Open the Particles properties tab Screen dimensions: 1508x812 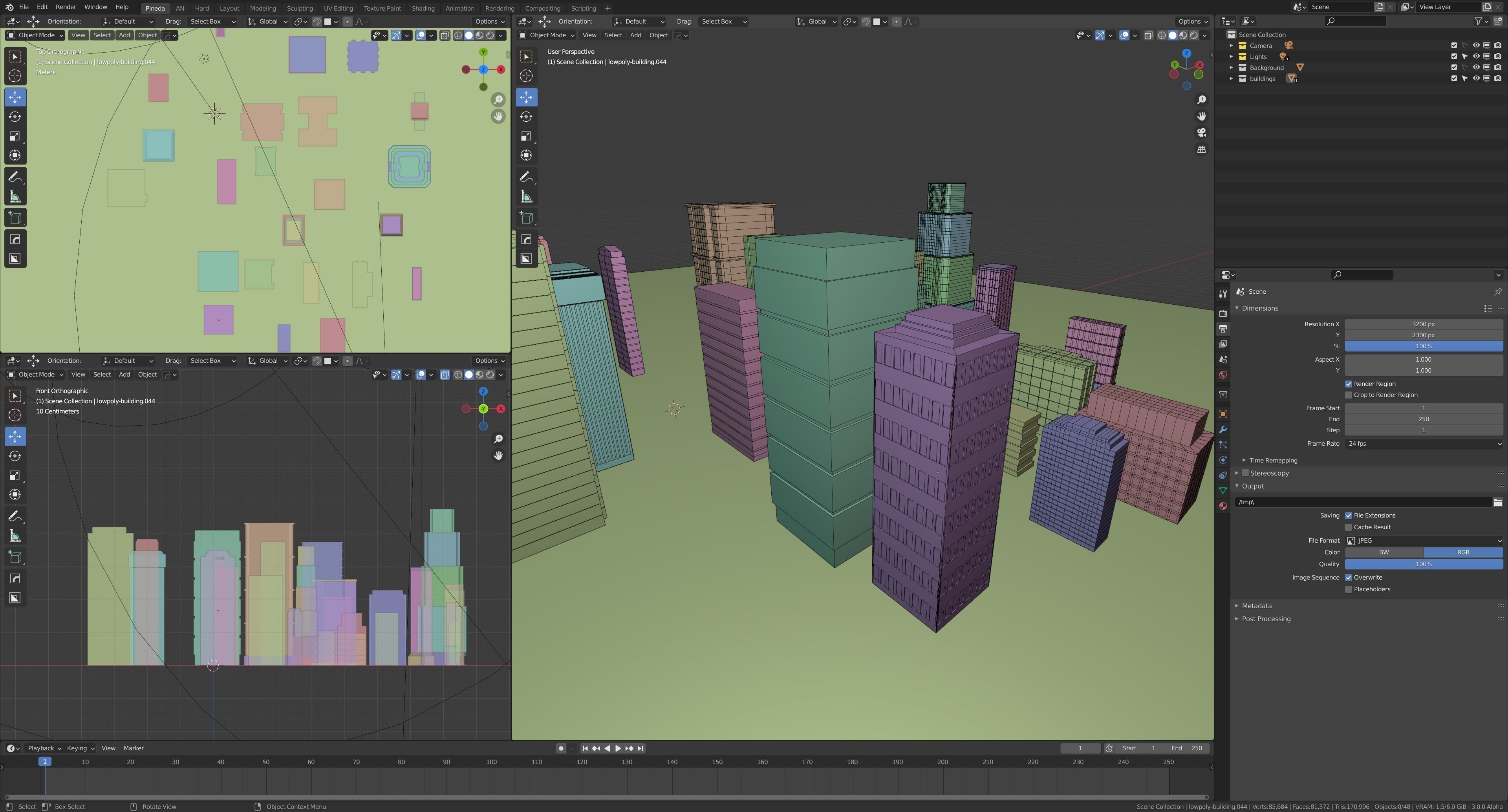[1223, 445]
